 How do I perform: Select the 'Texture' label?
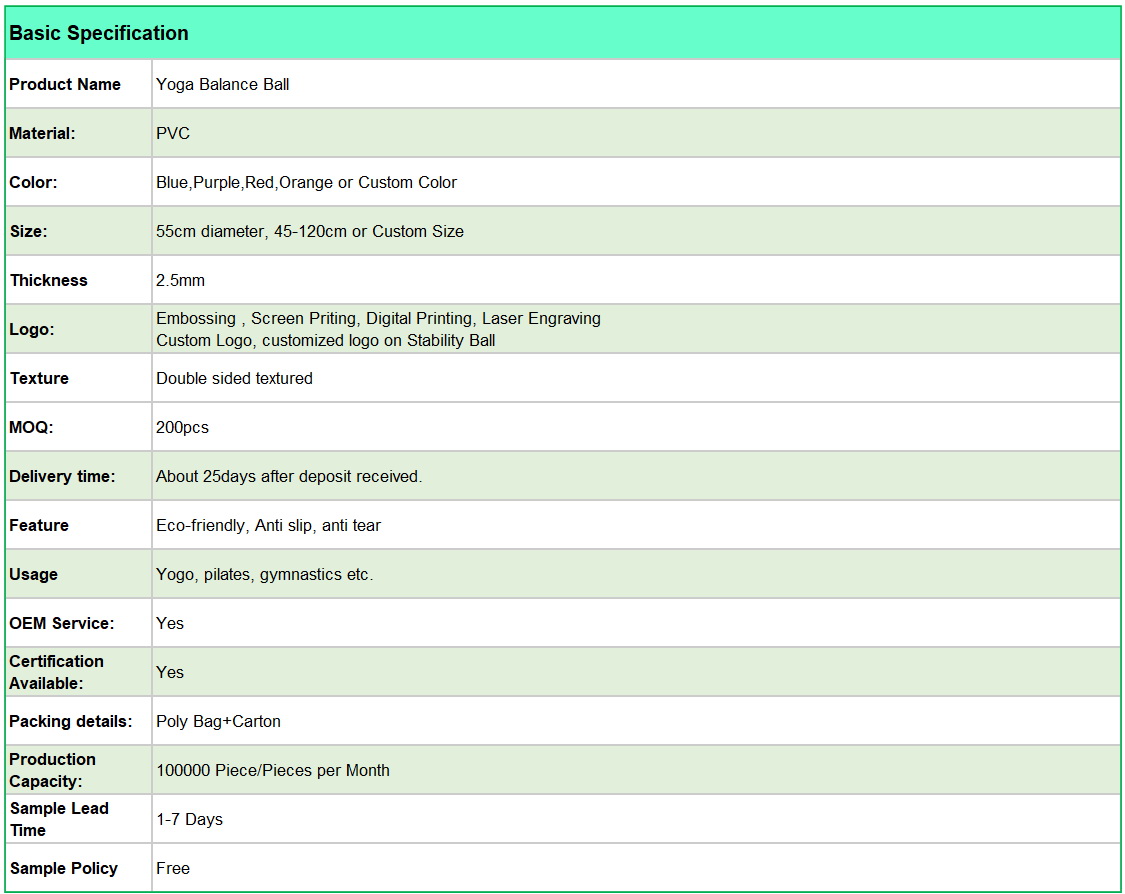tap(39, 378)
